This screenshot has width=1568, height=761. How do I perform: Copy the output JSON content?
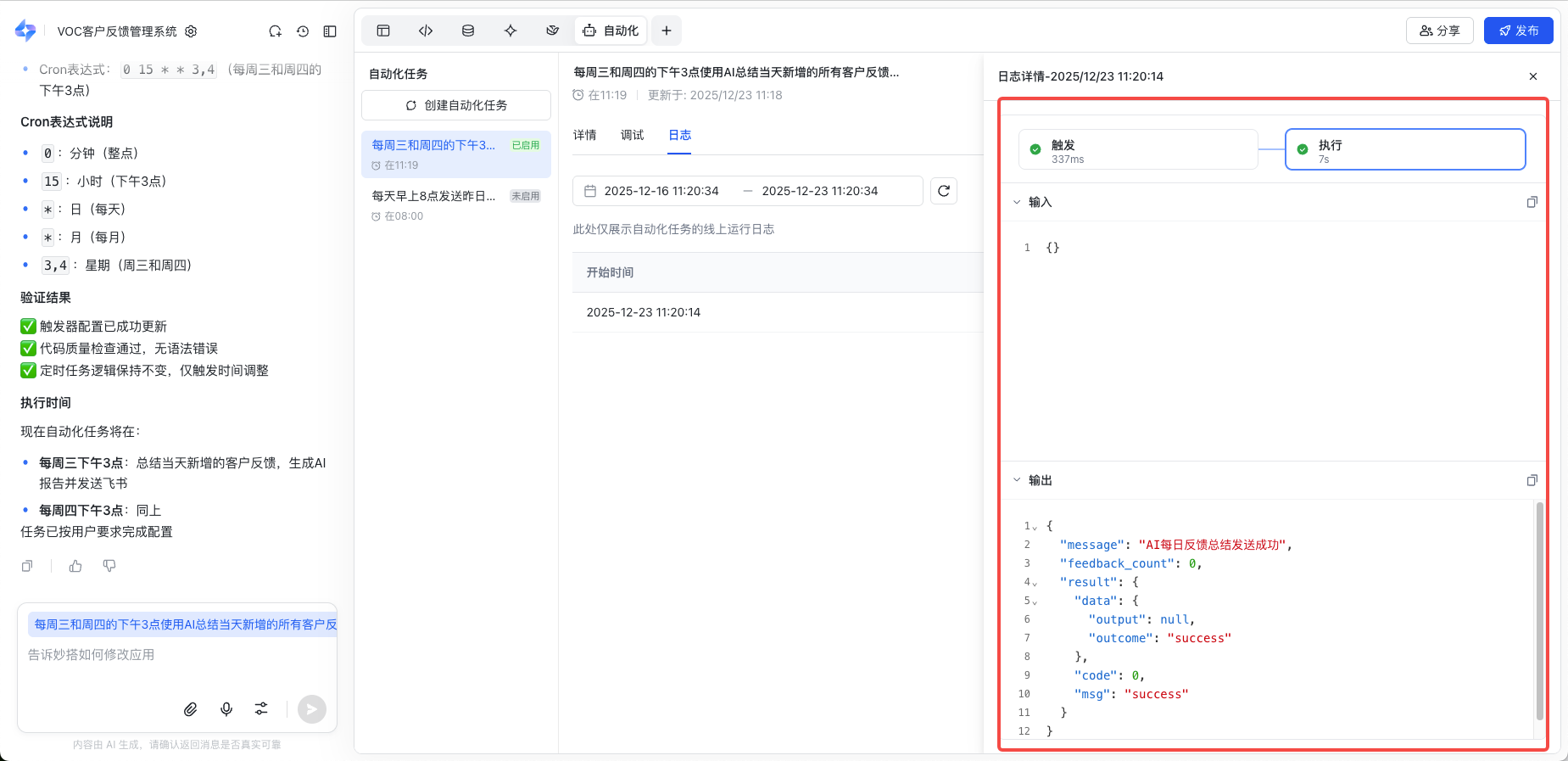pos(1532,480)
